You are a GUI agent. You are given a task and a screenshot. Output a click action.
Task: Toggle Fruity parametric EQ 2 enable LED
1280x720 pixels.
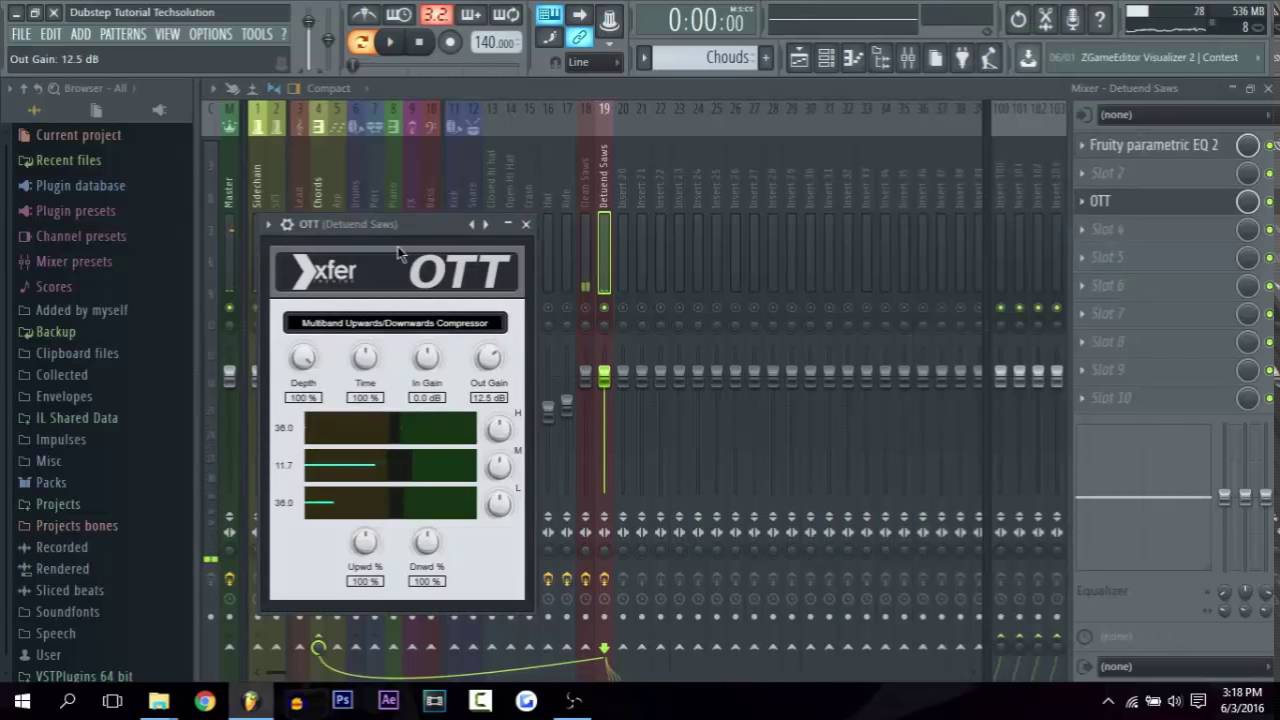tap(1269, 146)
